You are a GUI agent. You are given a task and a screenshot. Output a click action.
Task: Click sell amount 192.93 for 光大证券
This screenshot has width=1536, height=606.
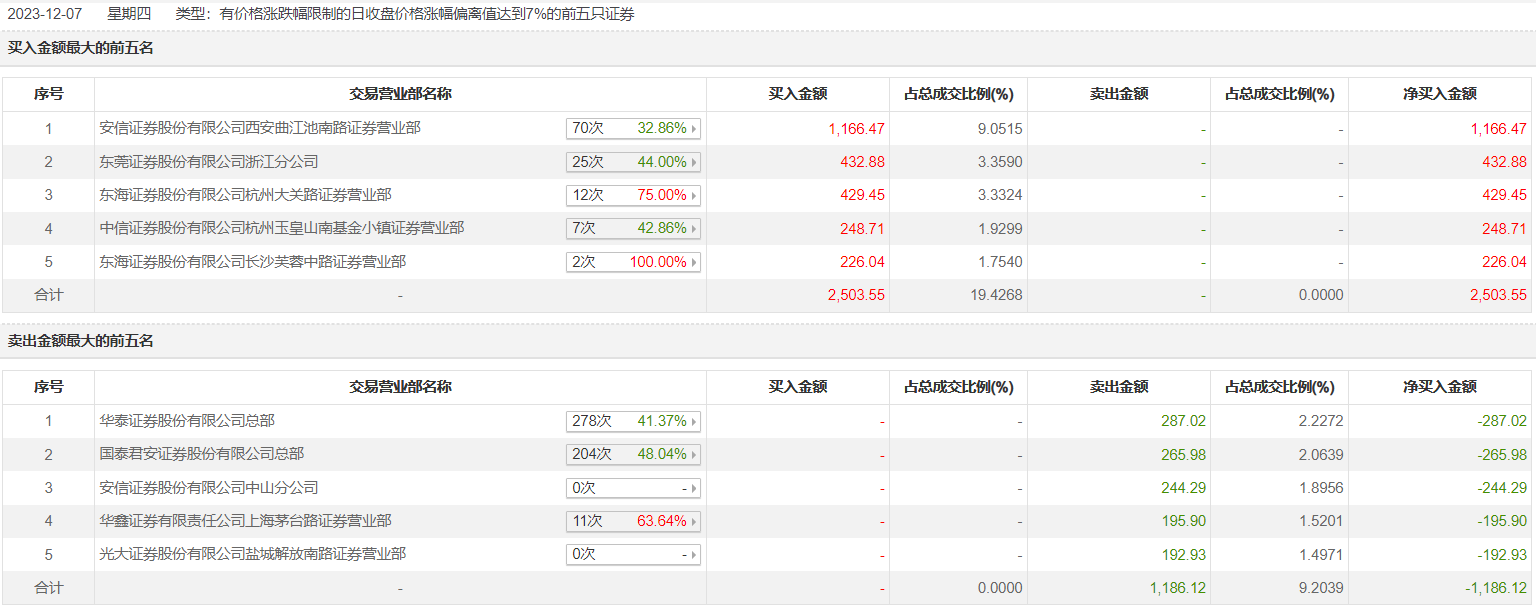coord(1184,555)
